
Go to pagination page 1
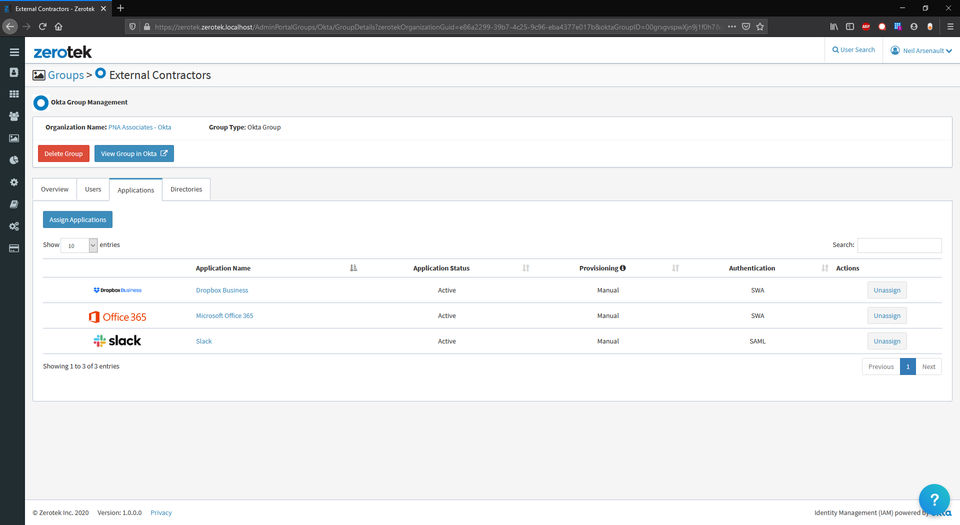tap(907, 367)
